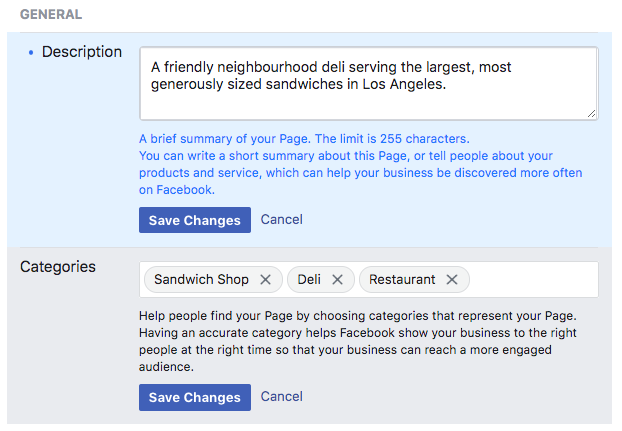
Task: Click the Categories field label
Action: (x=58, y=267)
